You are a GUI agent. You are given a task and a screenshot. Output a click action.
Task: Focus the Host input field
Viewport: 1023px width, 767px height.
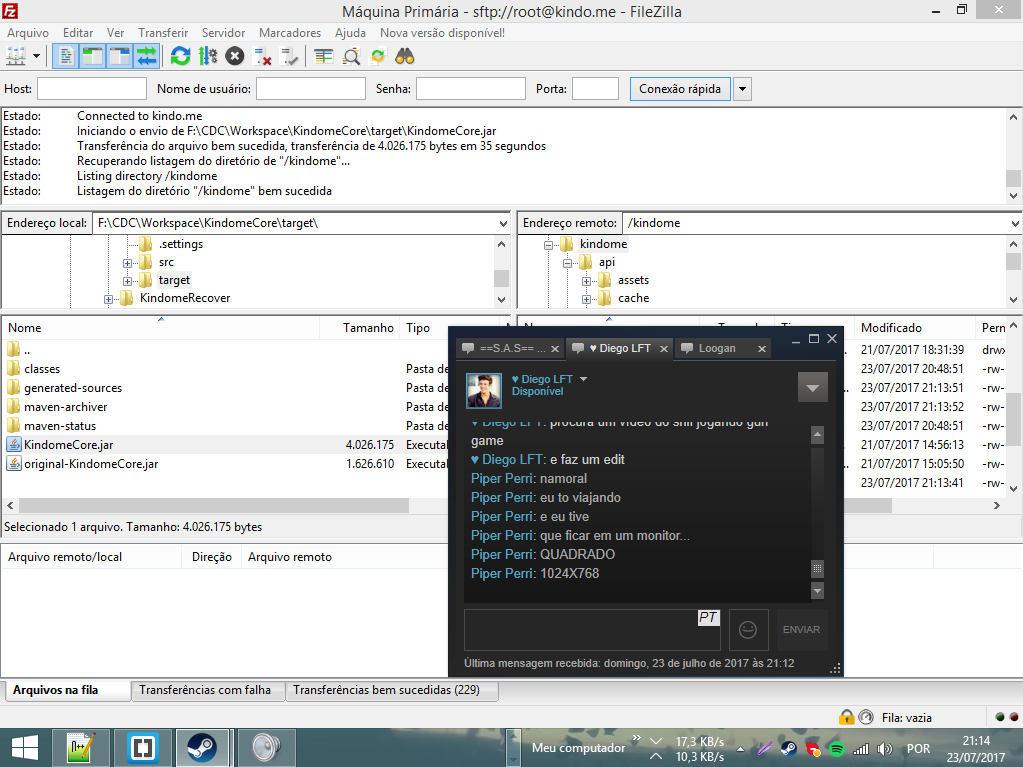click(92, 89)
